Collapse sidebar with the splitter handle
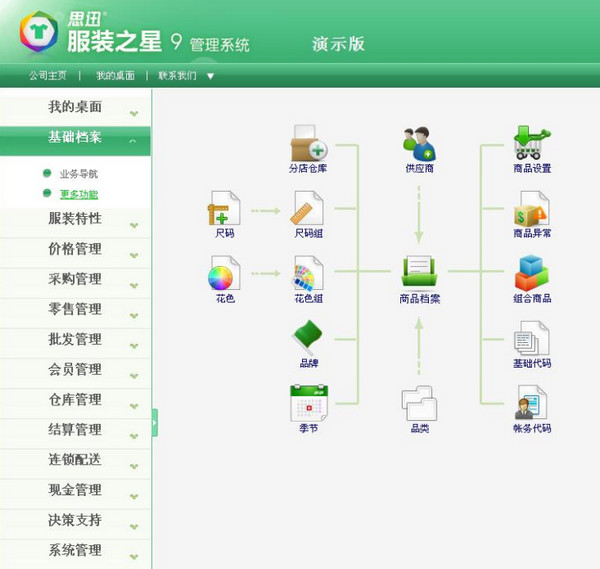 [x=155, y=422]
